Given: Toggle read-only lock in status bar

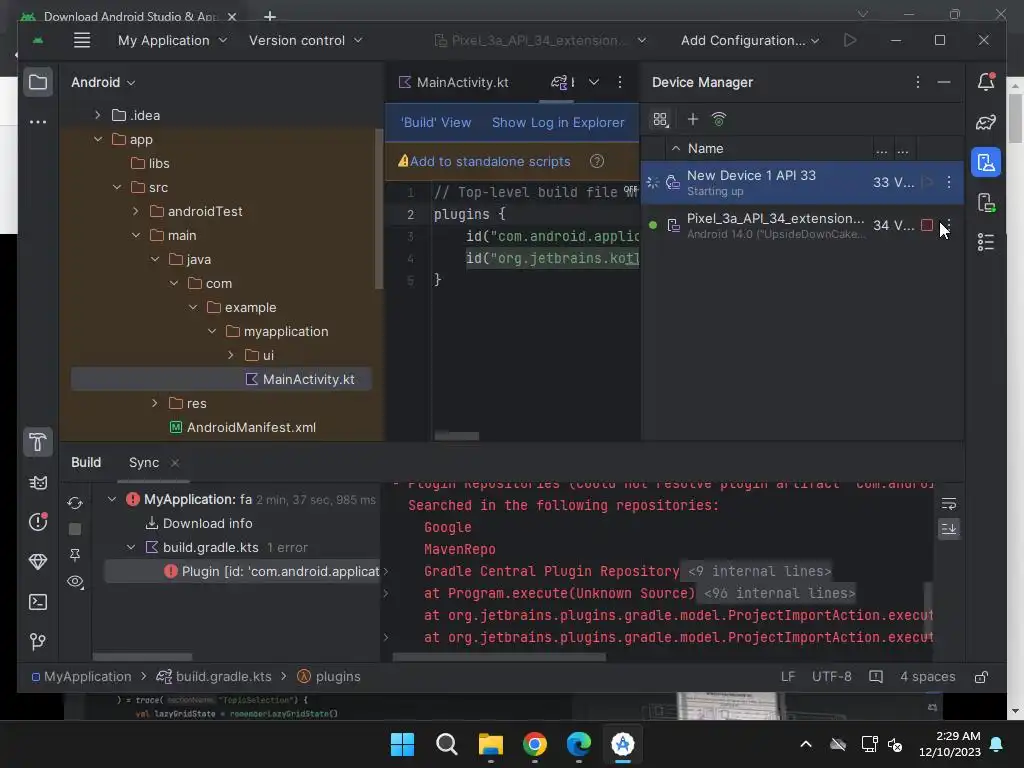Looking at the screenshot, I should (x=981, y=677).
